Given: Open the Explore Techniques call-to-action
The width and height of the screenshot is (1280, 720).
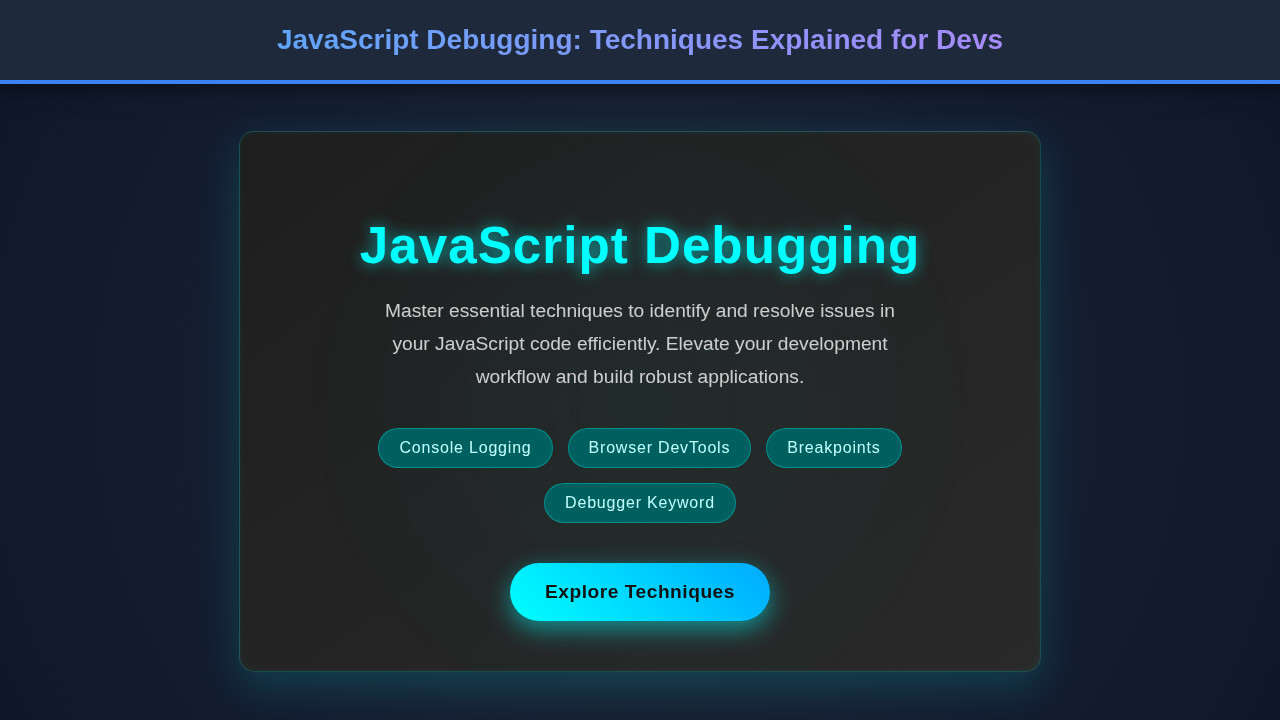Looking at the screenshot, I should (x=640, y=591).
